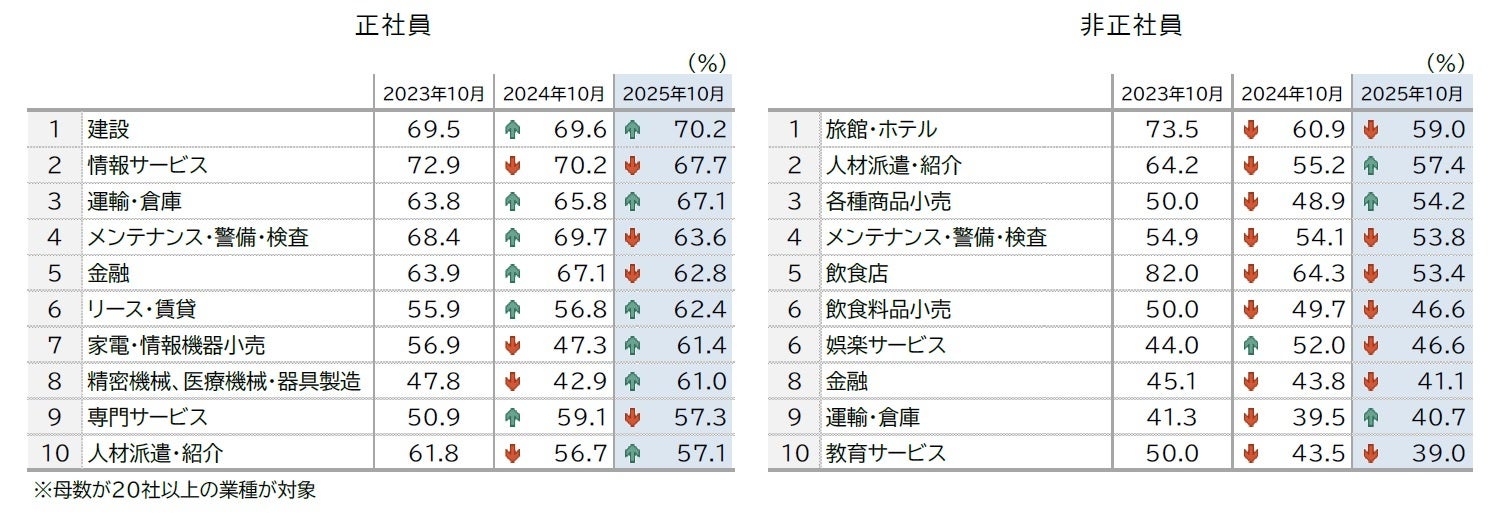Click the 精密機械、医療機械・器具製造 row label
The height and width of the screenshot is (525, 1500).
coord(223,381)
